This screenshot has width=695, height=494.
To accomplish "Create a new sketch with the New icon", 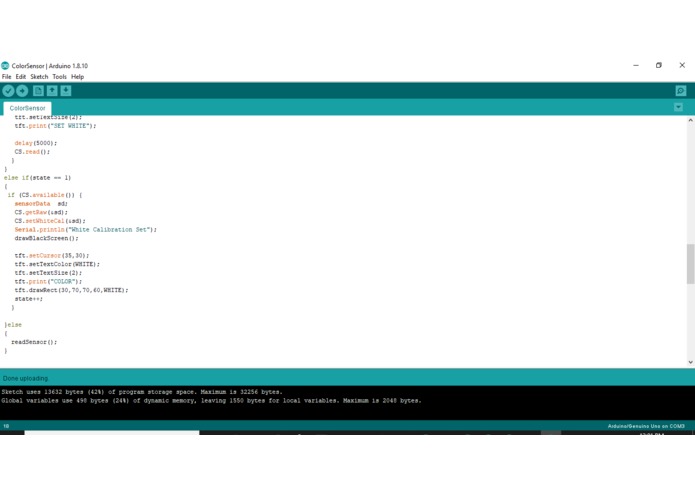I will point(39,91).
